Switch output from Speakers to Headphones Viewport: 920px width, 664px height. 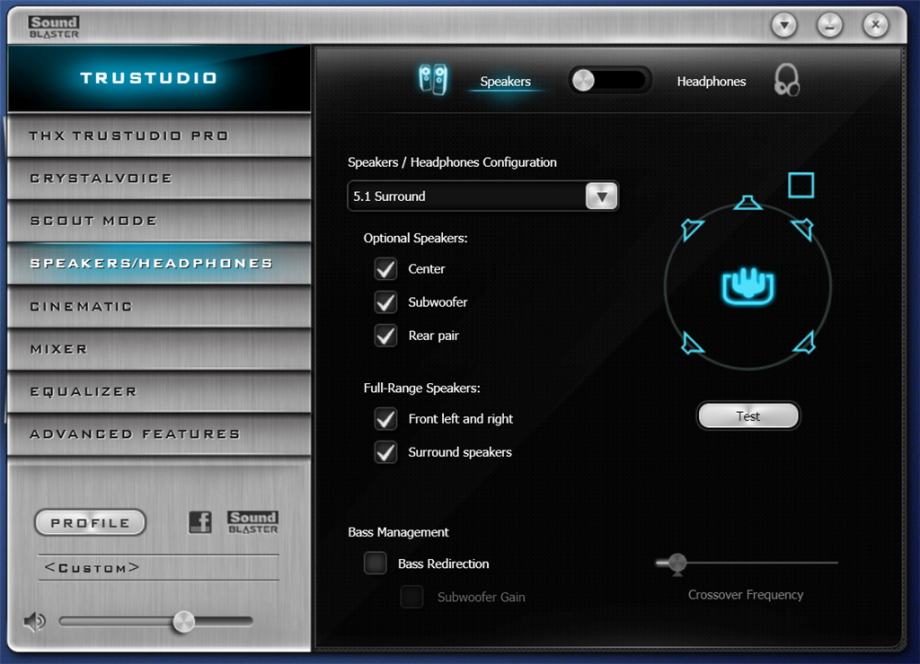tap(610, 81)
